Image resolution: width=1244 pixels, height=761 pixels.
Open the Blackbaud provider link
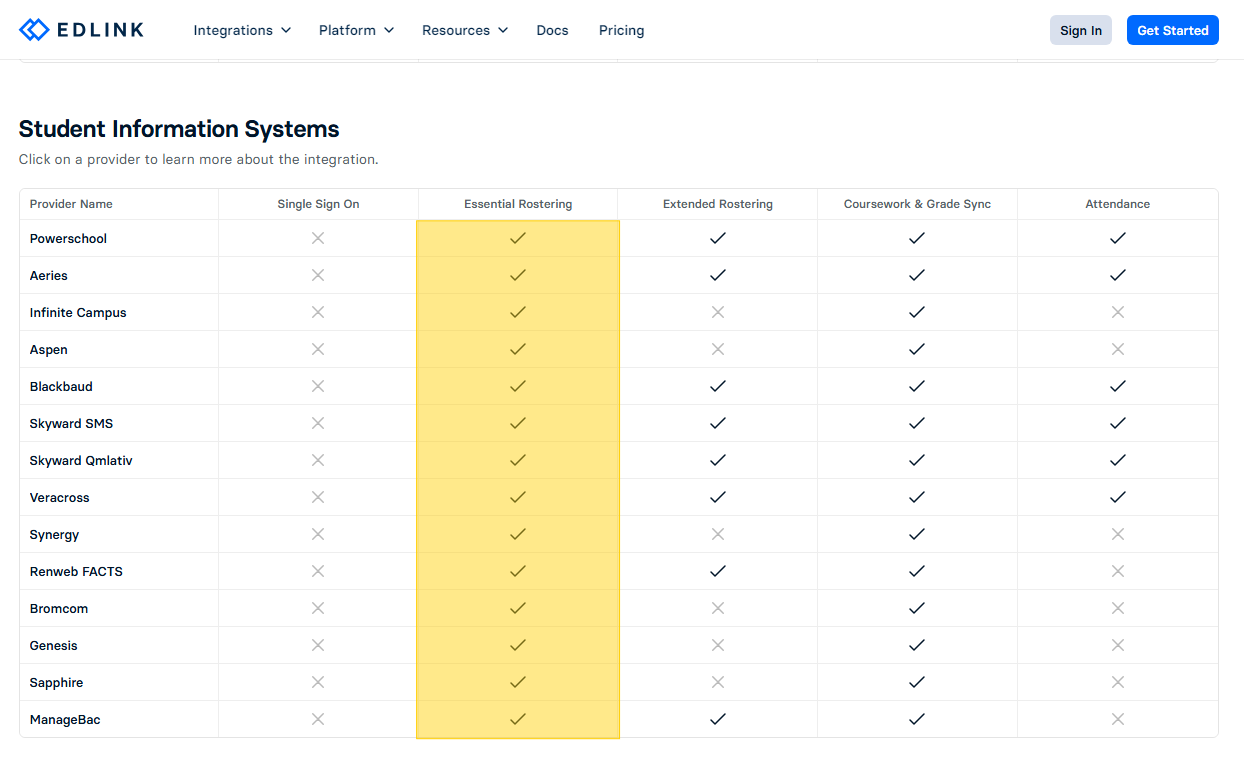tap(61, 386)
